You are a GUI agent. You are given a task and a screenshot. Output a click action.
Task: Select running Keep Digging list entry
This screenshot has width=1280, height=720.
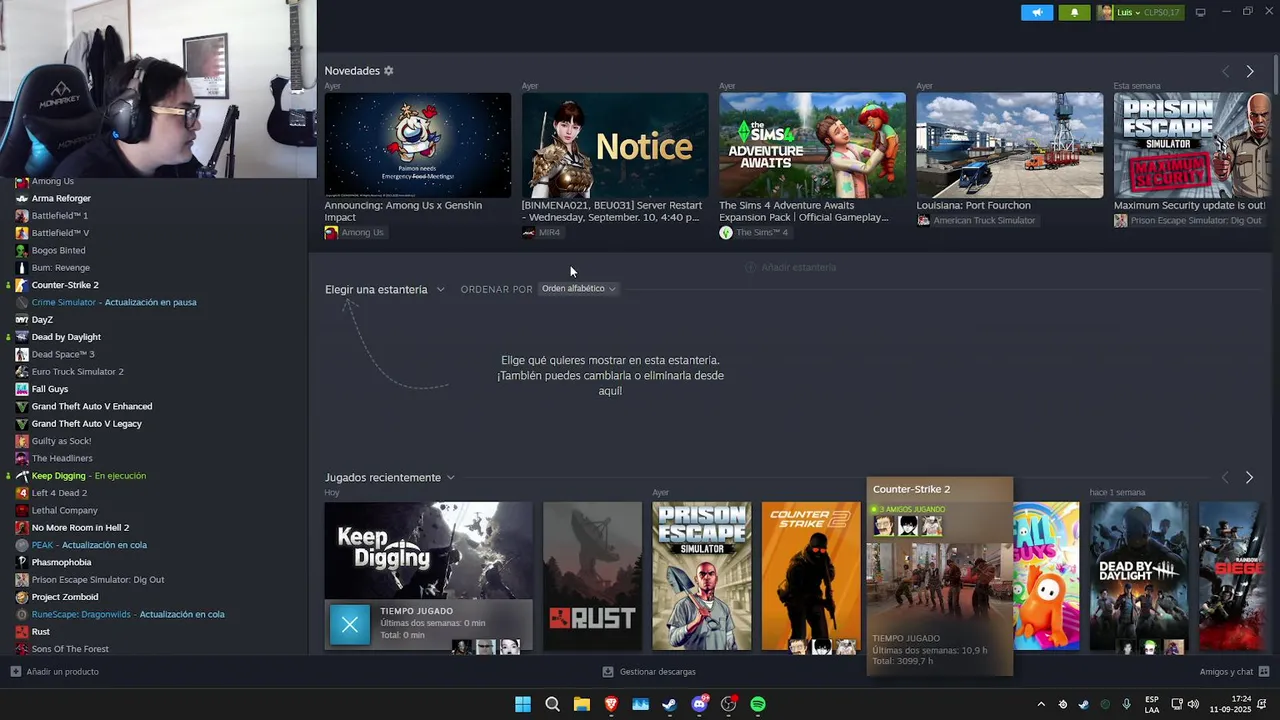point(89,476)
